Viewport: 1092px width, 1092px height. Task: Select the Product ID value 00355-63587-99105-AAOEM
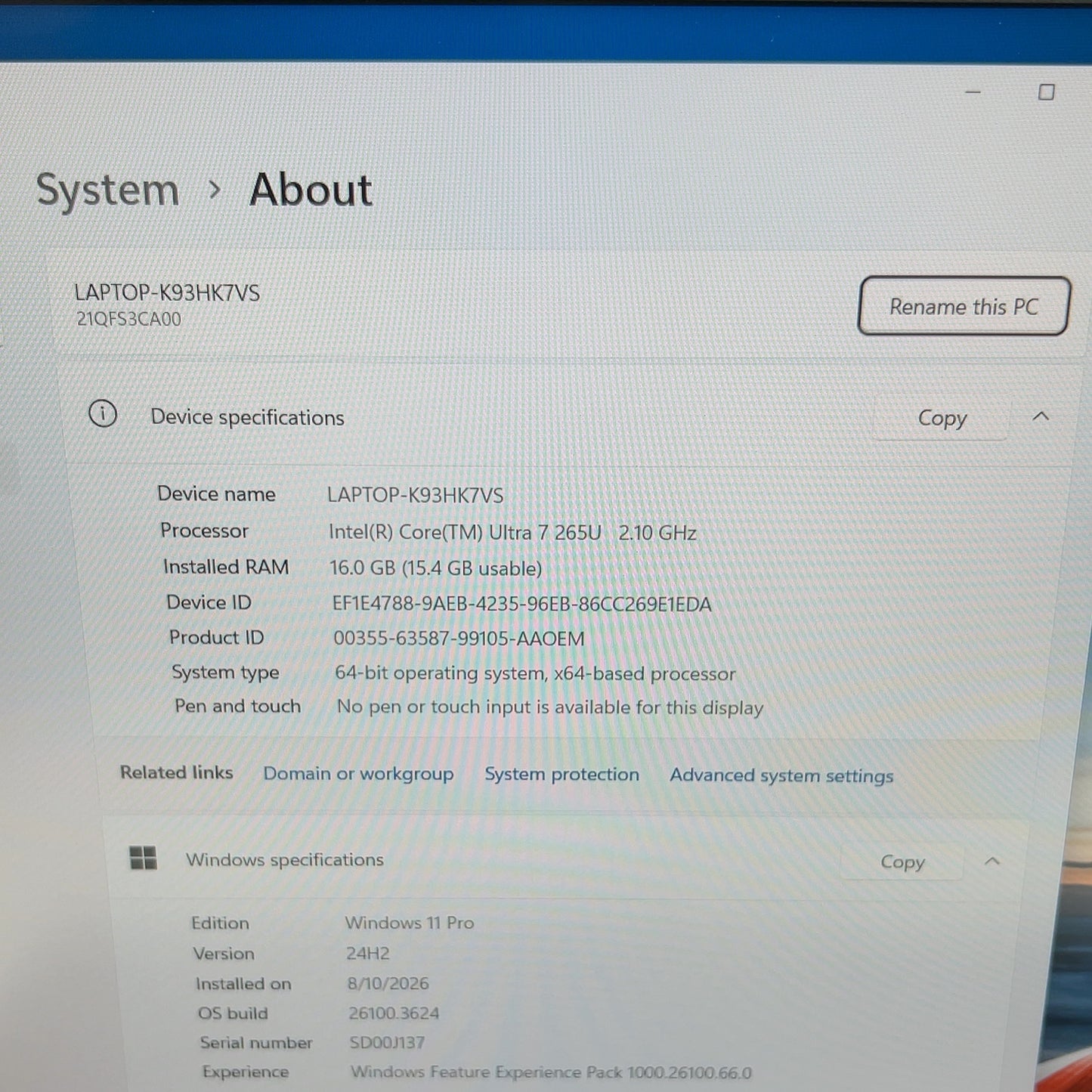pos(459,639)
